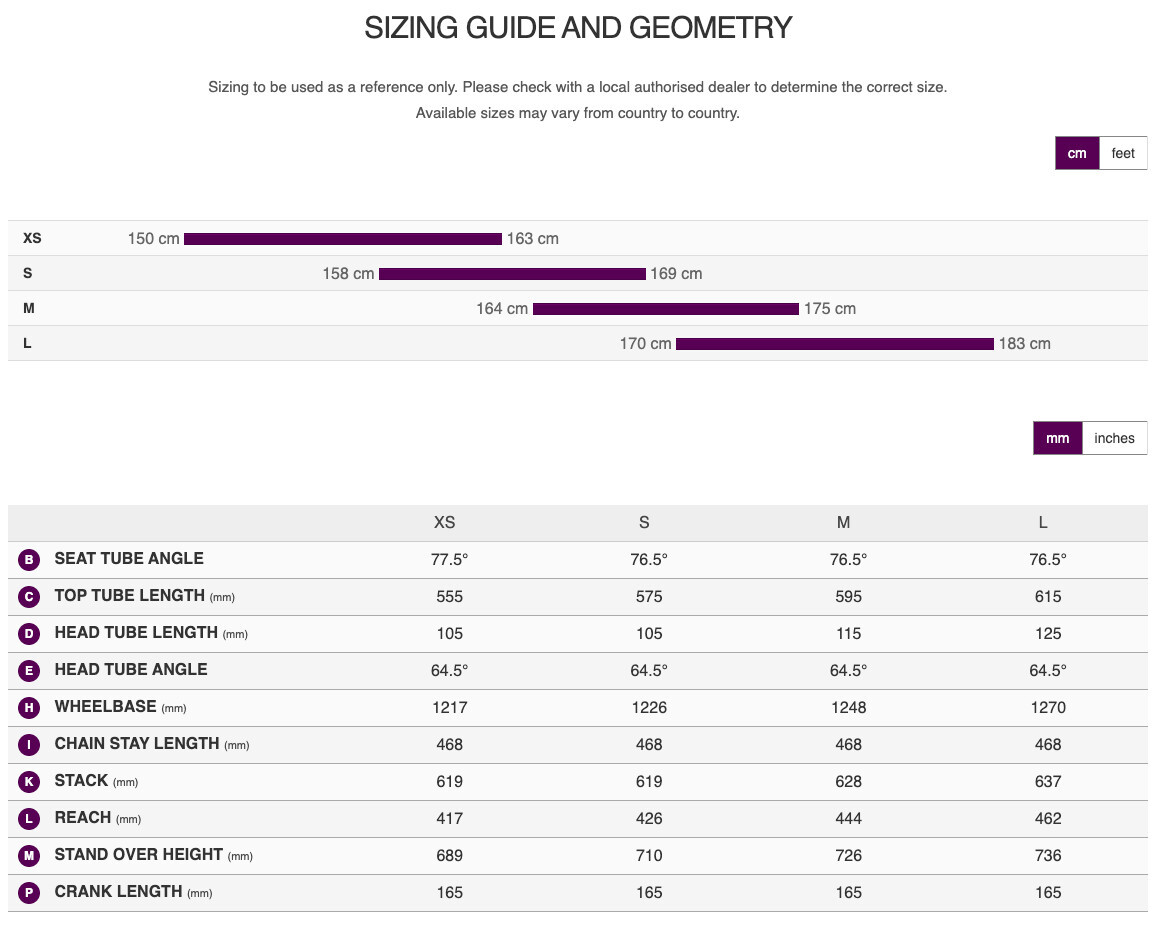
Task: Select the M column header in geometry table
Action: 843,522
